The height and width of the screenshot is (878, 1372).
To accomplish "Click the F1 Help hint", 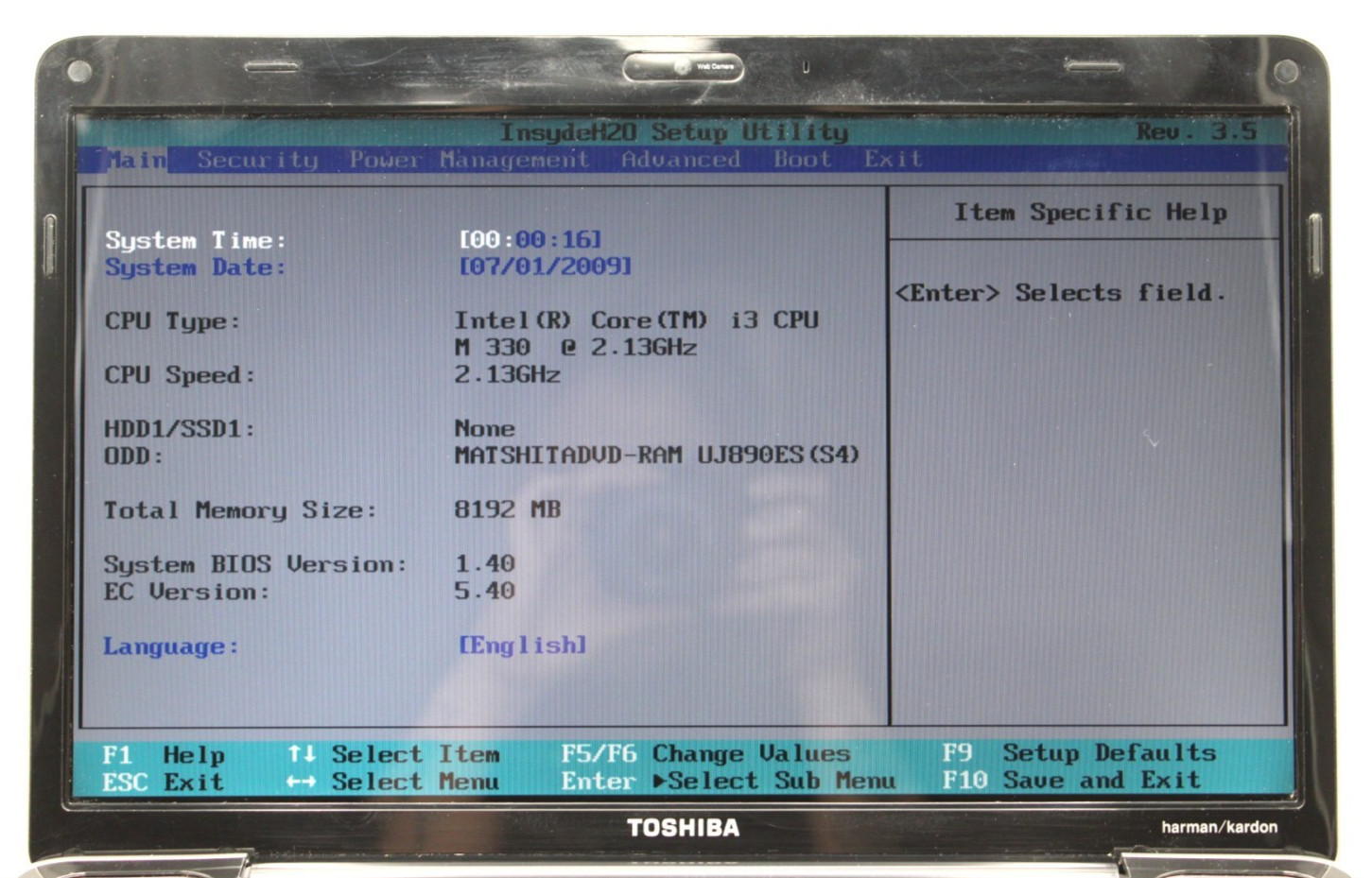I will pyautogui.click(x=164, y=754).
